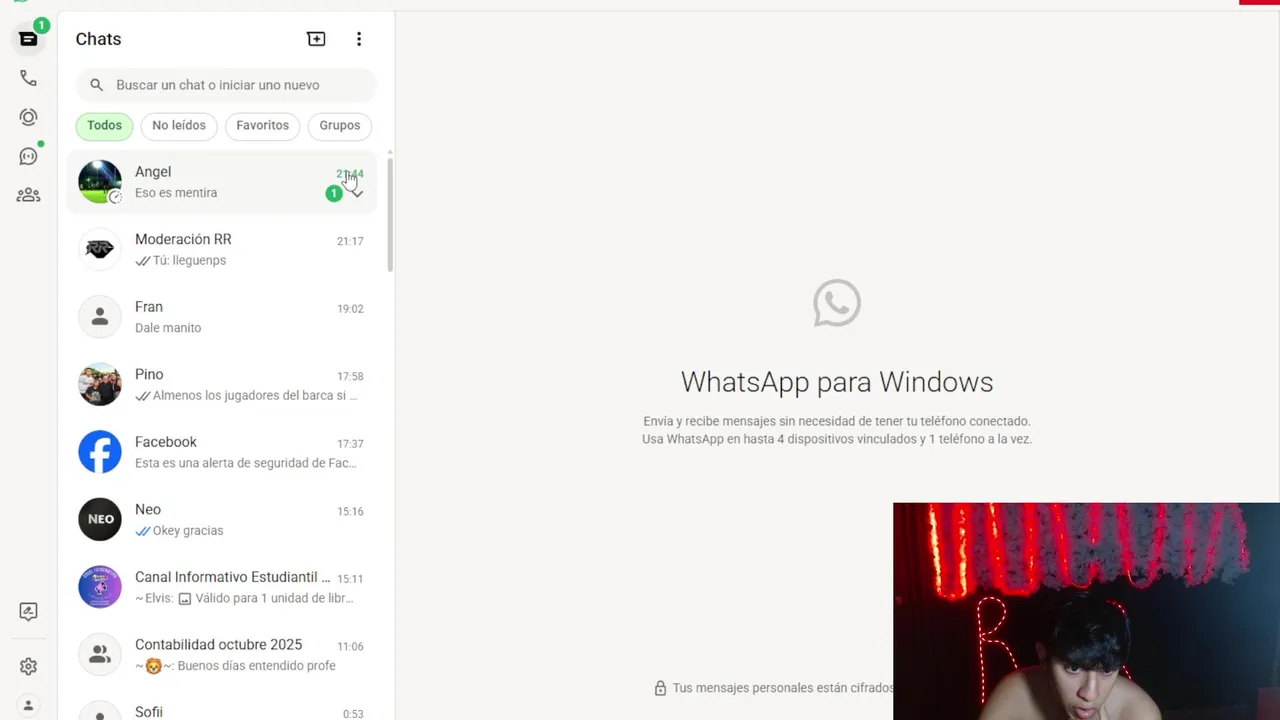The width and height of the screenshot is (1280, 720).
Task: Click the WhatsApp logo in empty pane
Action: point(837,303)
